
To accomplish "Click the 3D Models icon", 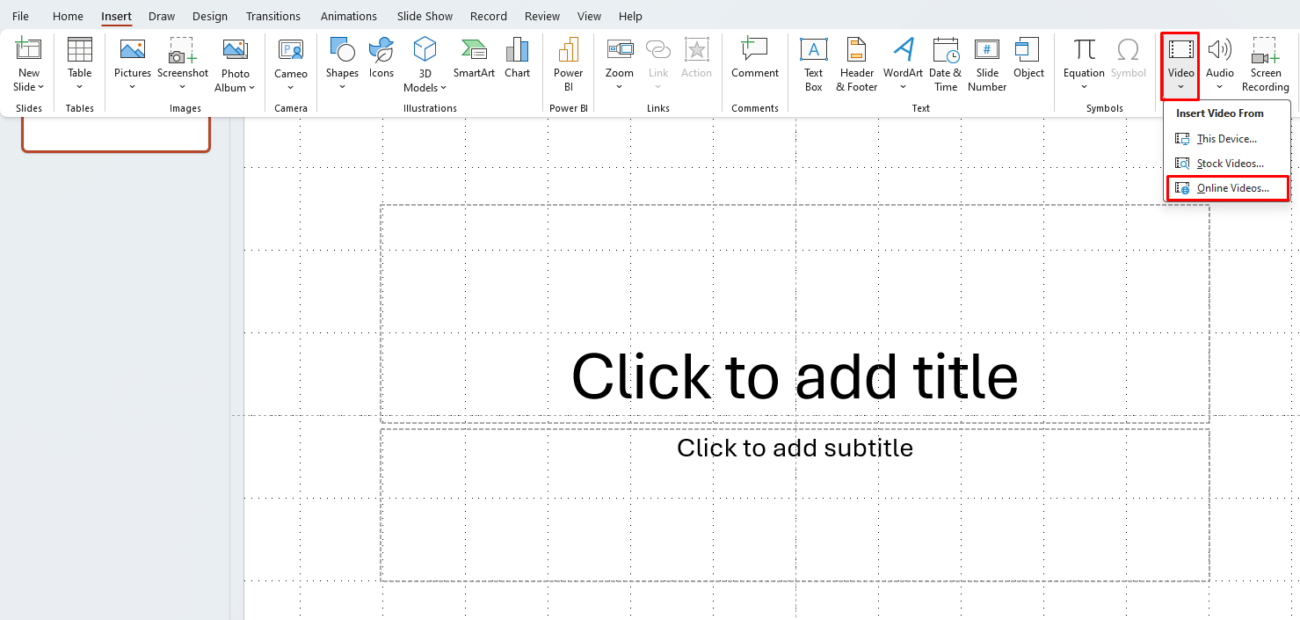I will [x=425, y=49].
